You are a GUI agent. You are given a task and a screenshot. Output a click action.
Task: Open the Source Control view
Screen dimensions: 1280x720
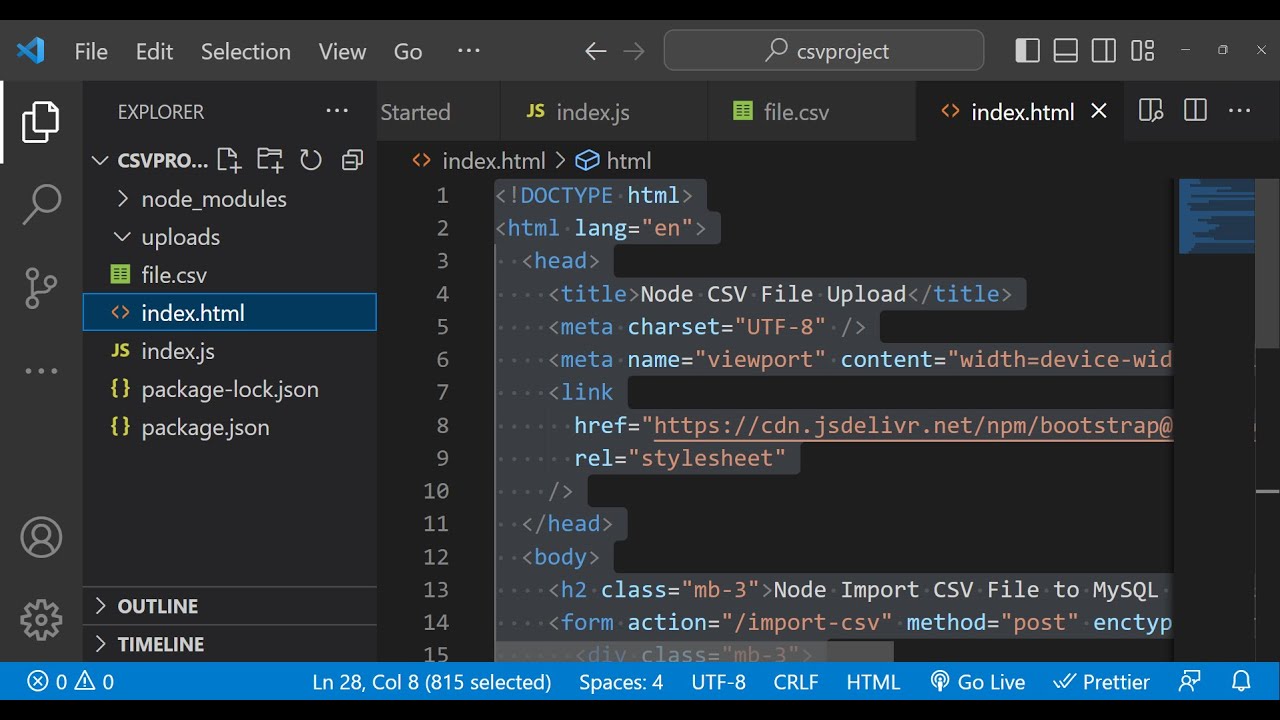[x=41, y=288]
